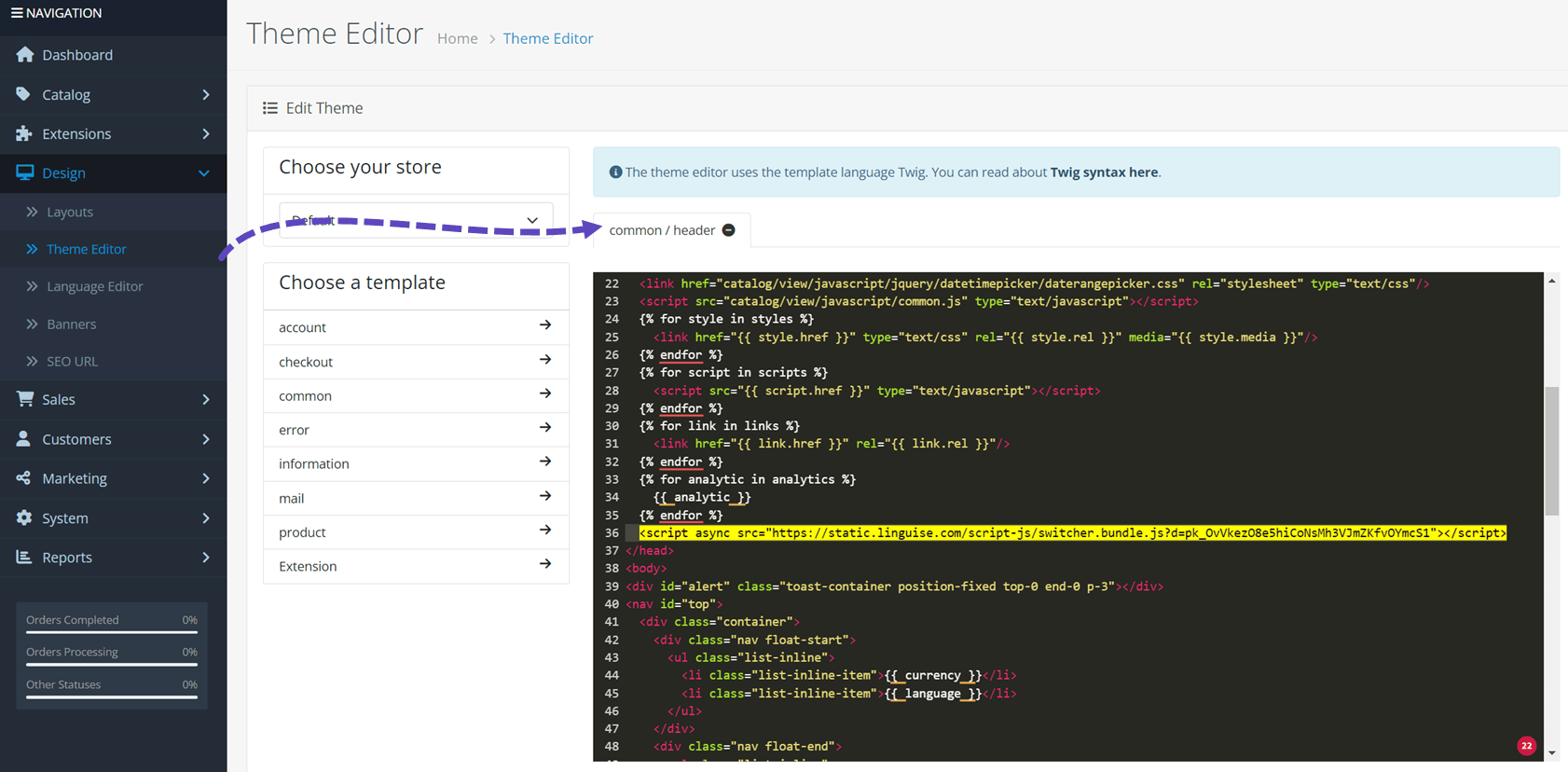Open Language Editor in sidebar

tap(95, 286)
